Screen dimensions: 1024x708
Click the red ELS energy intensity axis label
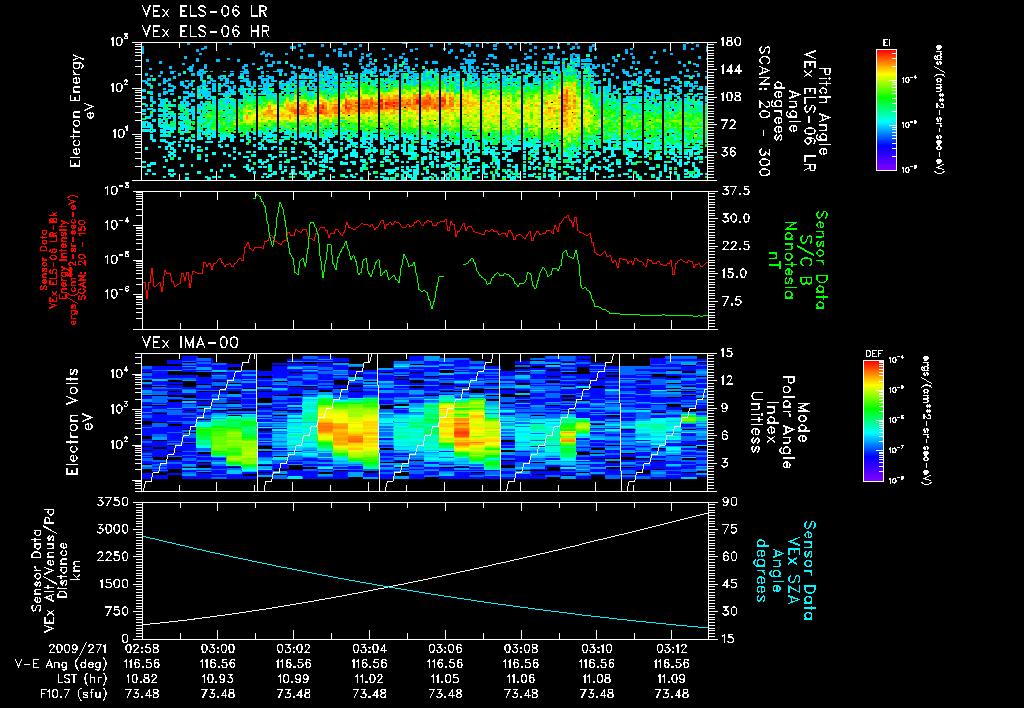(x=61, y=260)
